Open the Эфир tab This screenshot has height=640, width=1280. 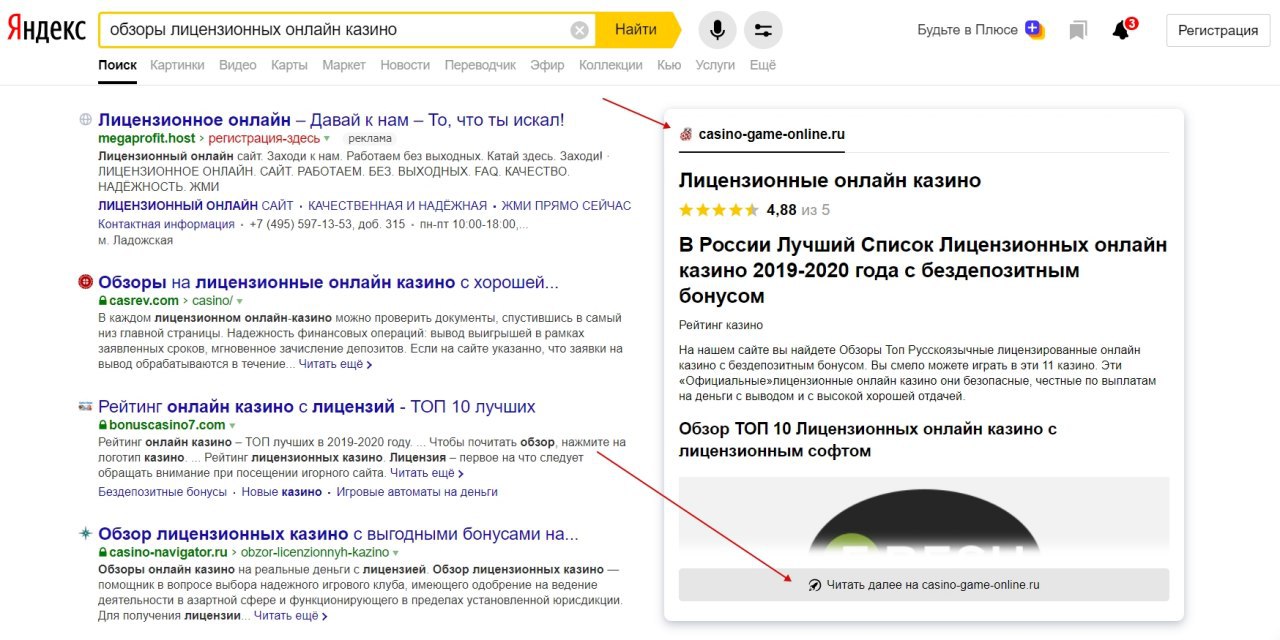[547, 65]
